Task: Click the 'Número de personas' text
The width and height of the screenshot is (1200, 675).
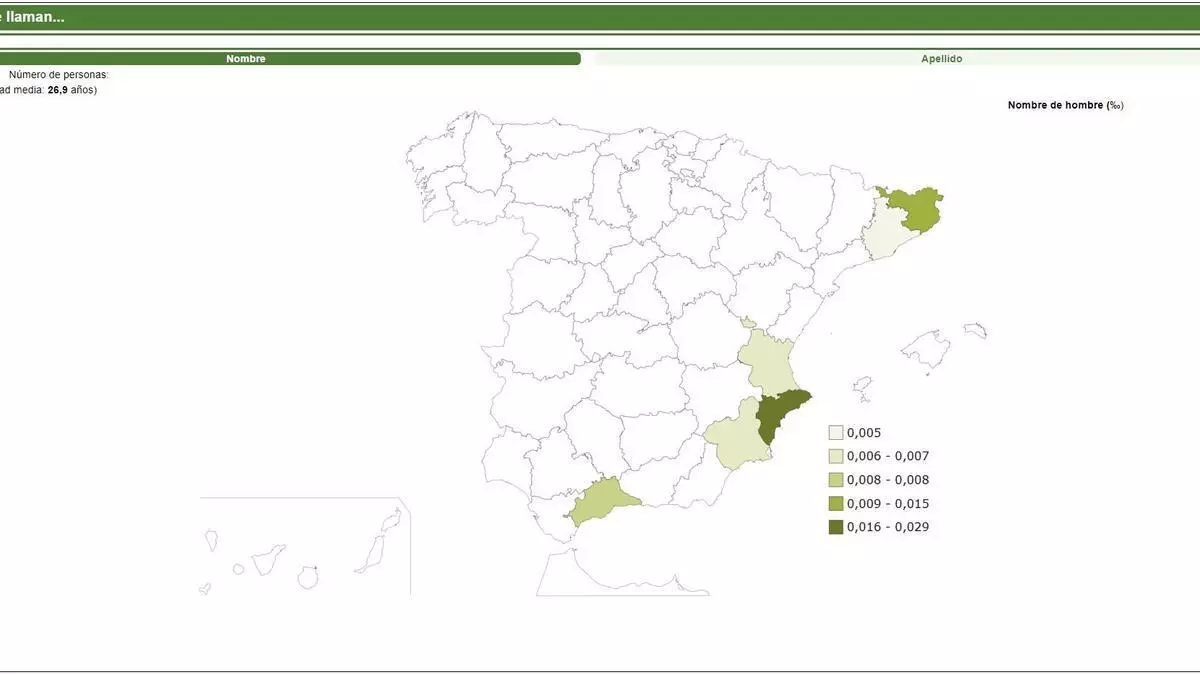Action: coord(58,75)
